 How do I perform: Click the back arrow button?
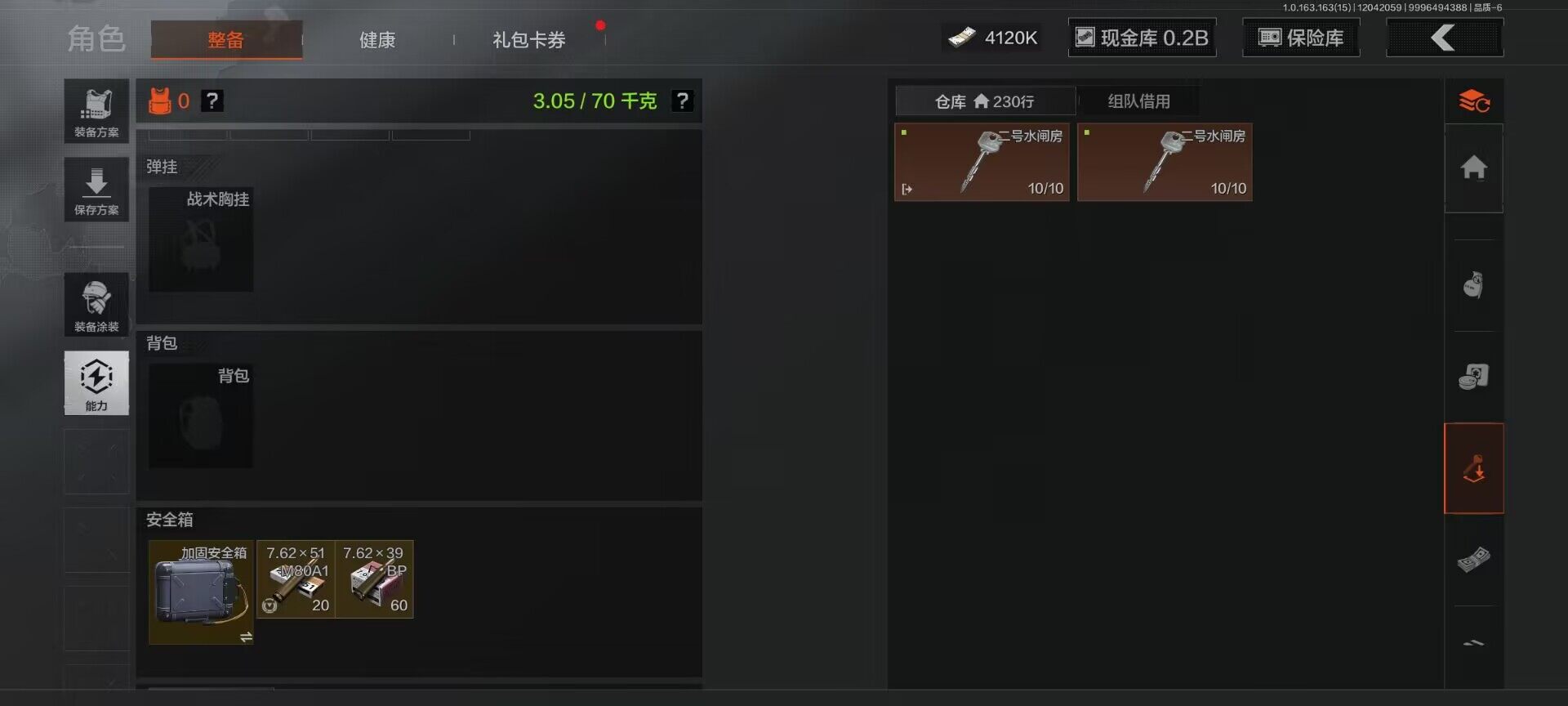pos(1444,38)
